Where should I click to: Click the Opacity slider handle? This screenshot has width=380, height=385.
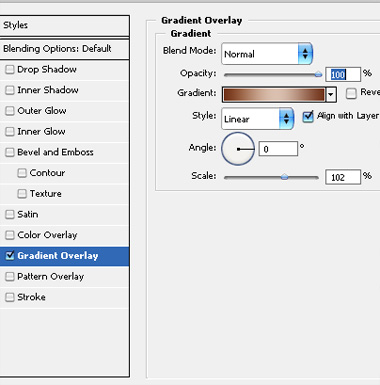pos(318,74)
